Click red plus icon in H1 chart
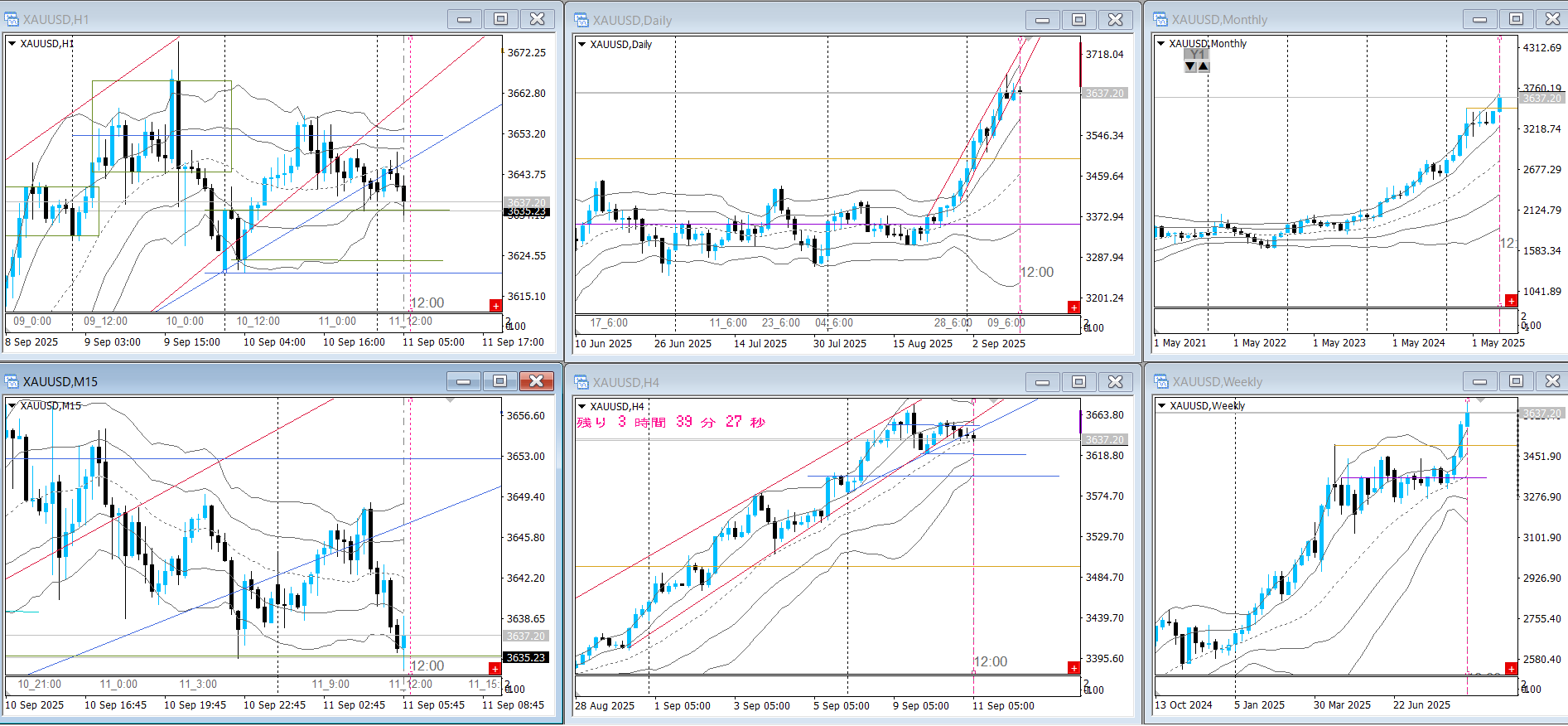Image resolution: width=1568 pixels, height=726 pixels. point(495,306)
